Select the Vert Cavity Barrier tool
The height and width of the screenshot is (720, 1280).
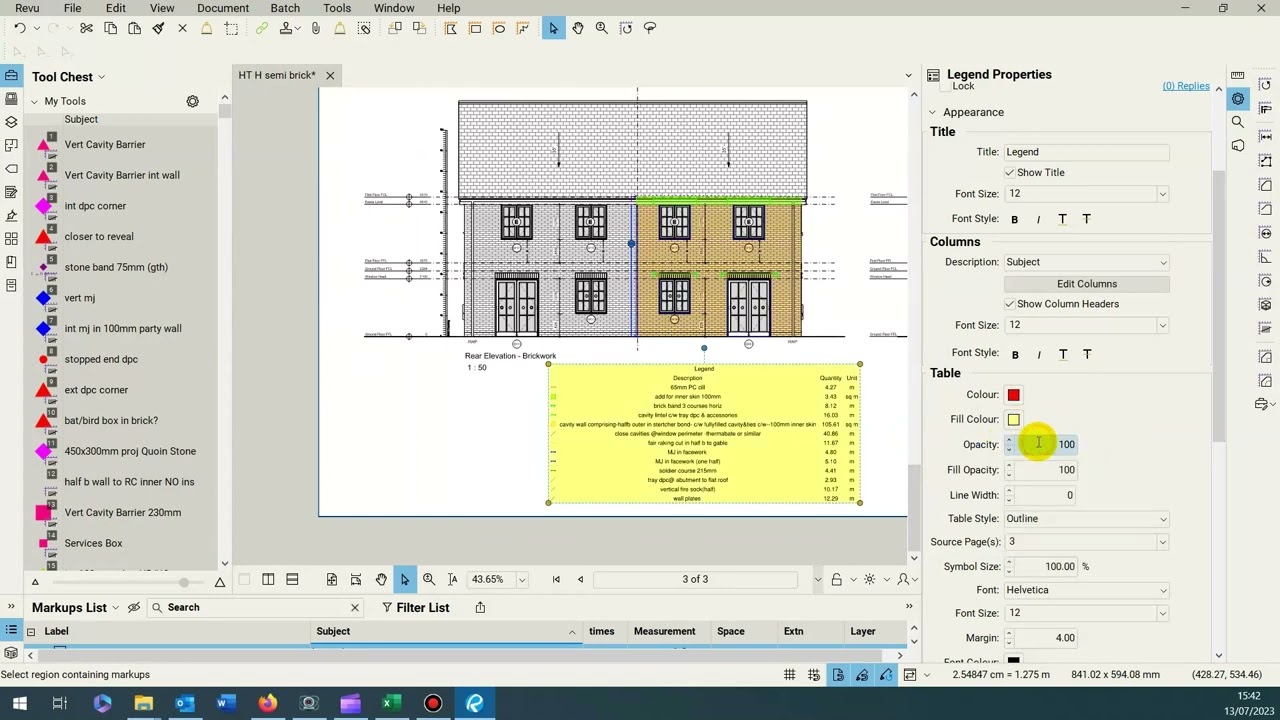pyautogui.click(x=105, y=145)
